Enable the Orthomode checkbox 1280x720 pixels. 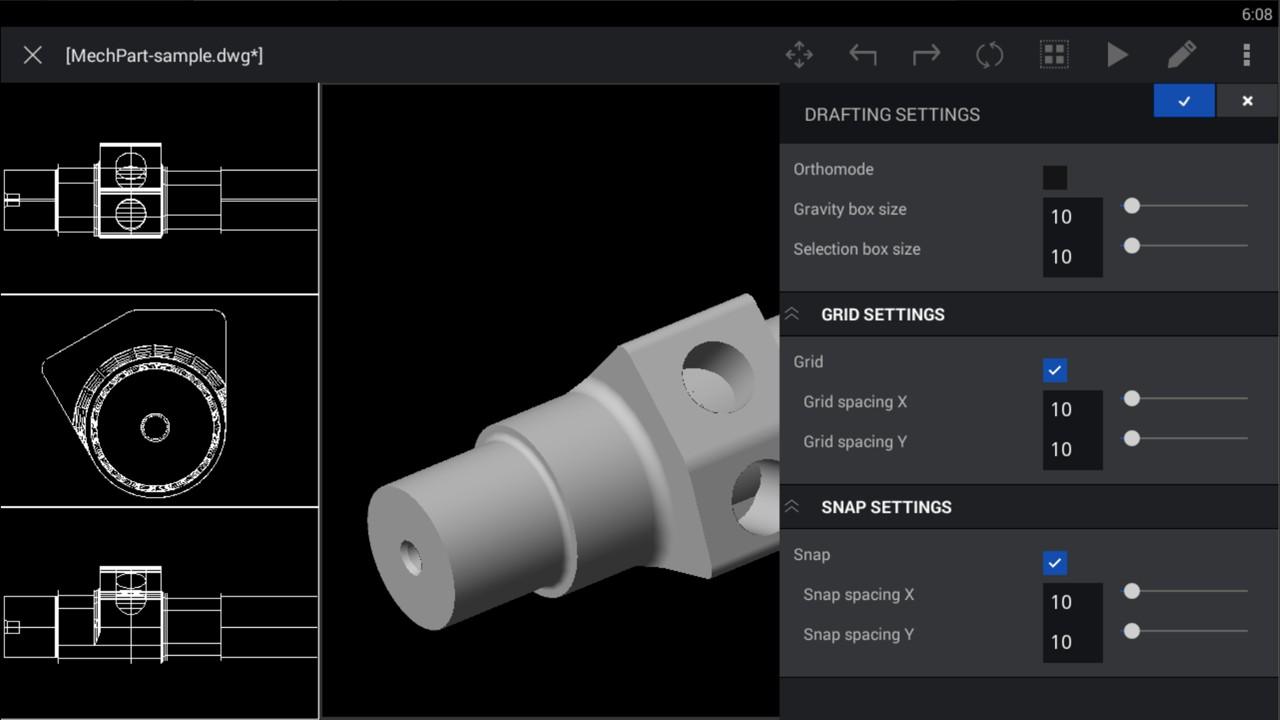coord(1055,177)
